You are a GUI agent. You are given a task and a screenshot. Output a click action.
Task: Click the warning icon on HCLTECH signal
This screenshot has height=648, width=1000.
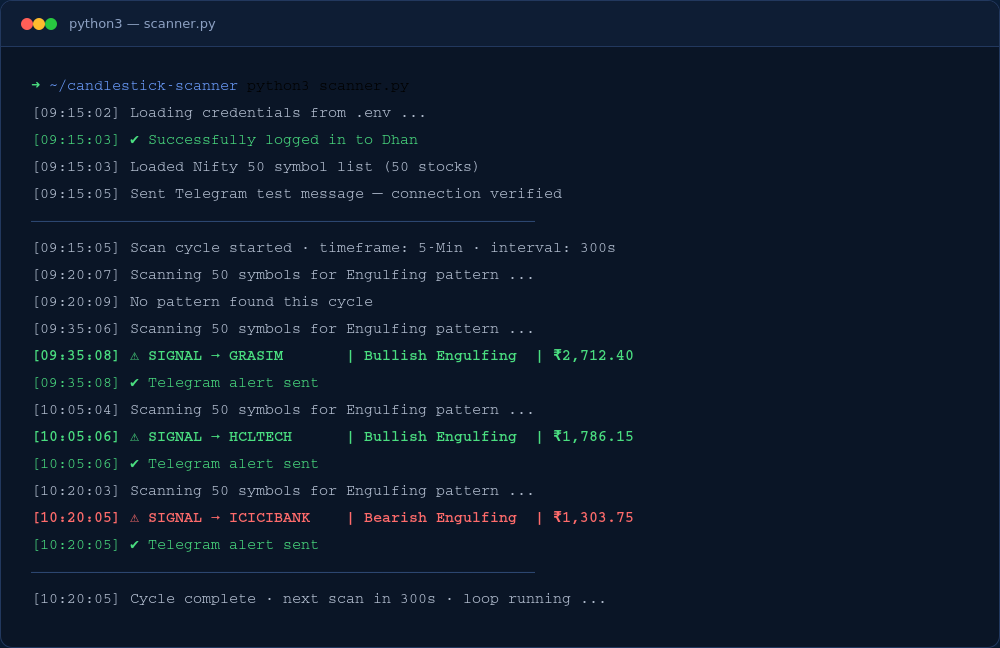point(135,437)
